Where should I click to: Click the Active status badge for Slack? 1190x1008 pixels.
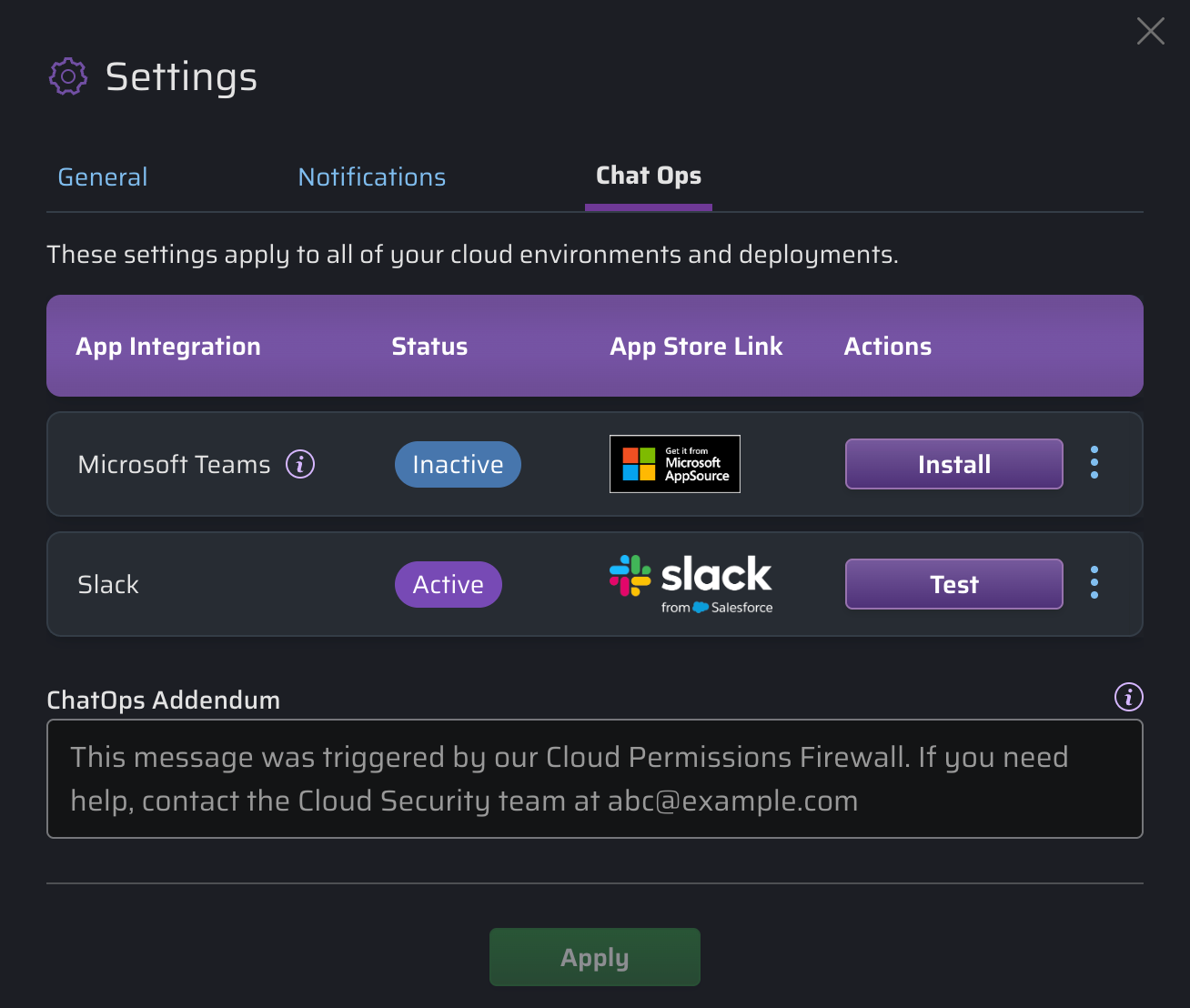448,584
